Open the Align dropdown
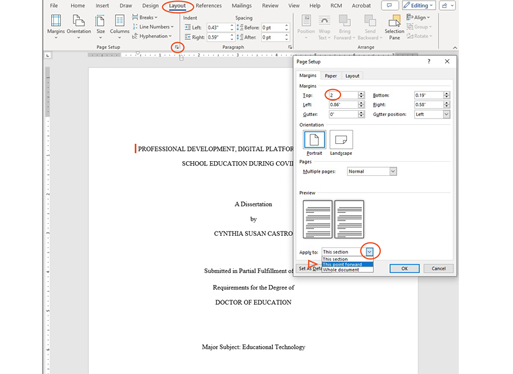 coord(418,17)
